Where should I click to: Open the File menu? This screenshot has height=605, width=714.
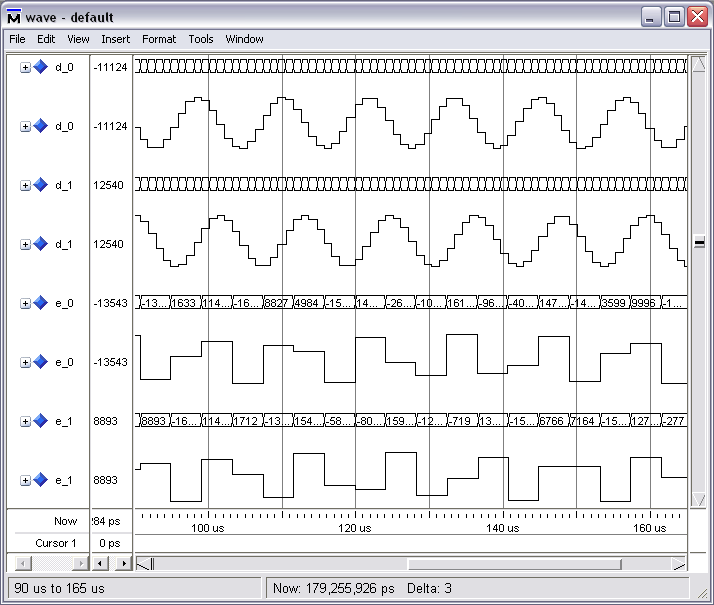(x=17, y=39)
